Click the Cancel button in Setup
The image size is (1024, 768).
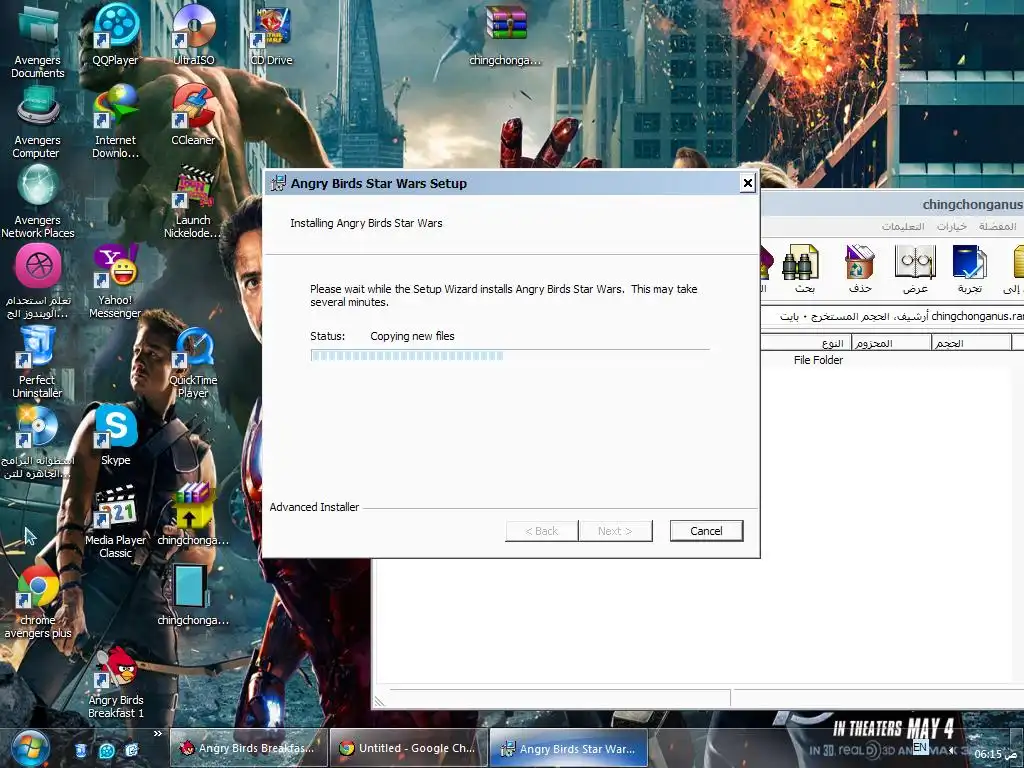click(x=707, y=531)
